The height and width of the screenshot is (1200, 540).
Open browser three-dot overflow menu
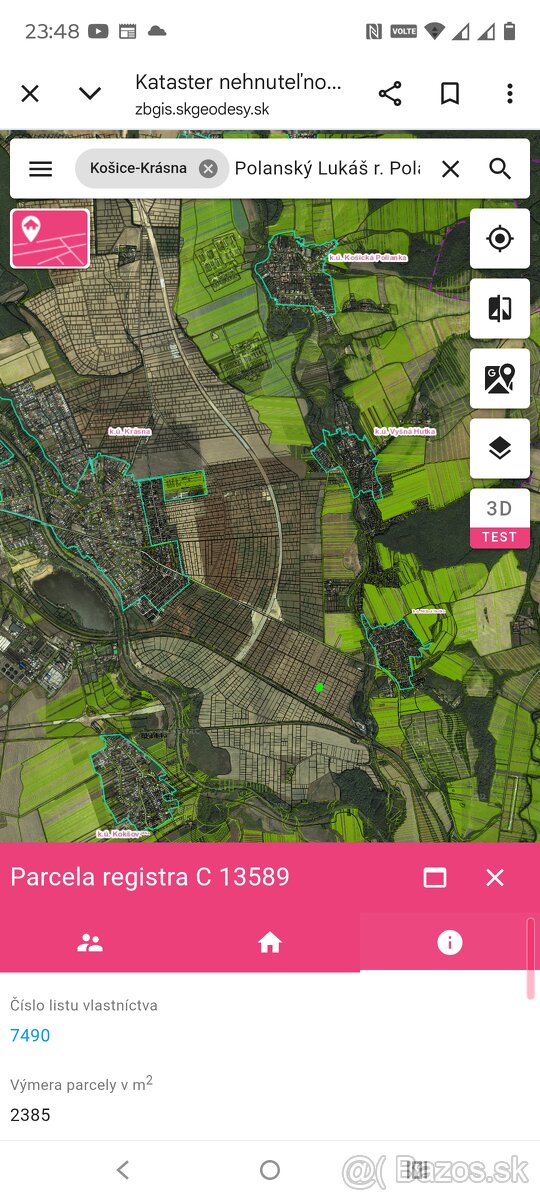click(x=510, y=94)
